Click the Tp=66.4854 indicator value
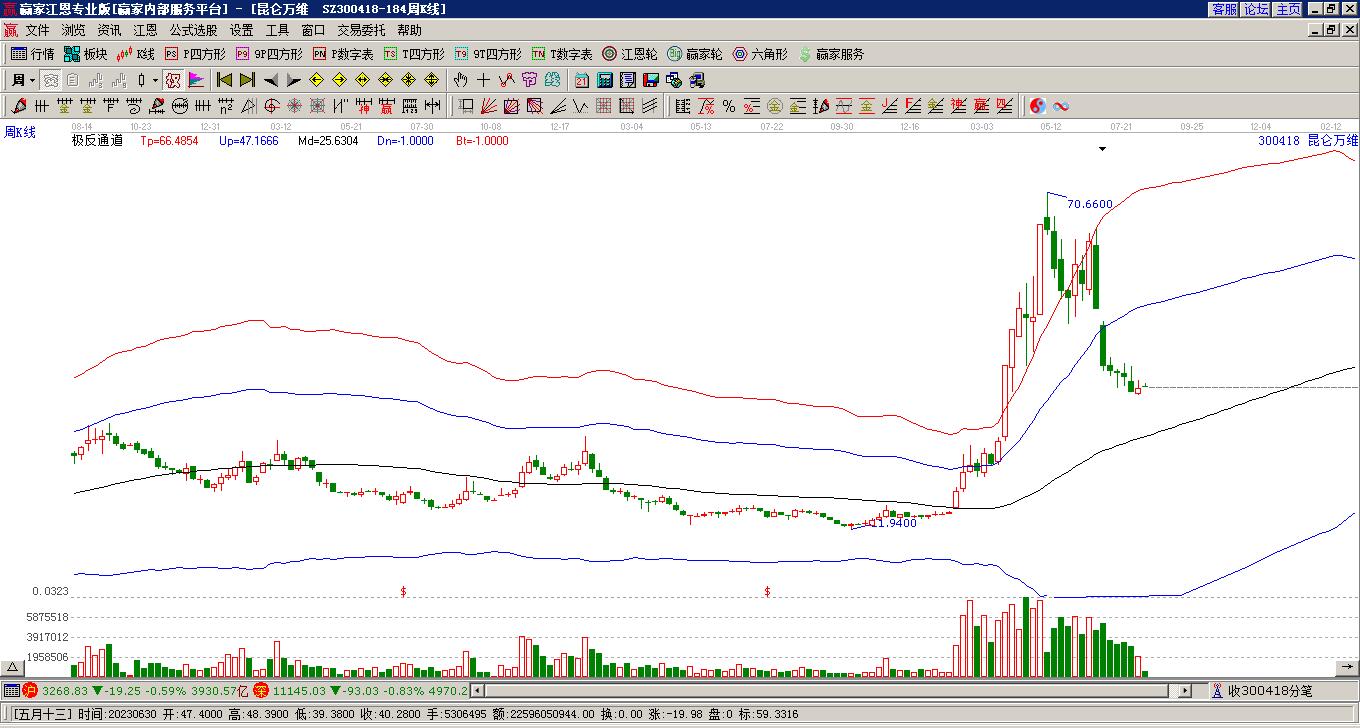This screenshot has height=728, width=1360. 169,141
